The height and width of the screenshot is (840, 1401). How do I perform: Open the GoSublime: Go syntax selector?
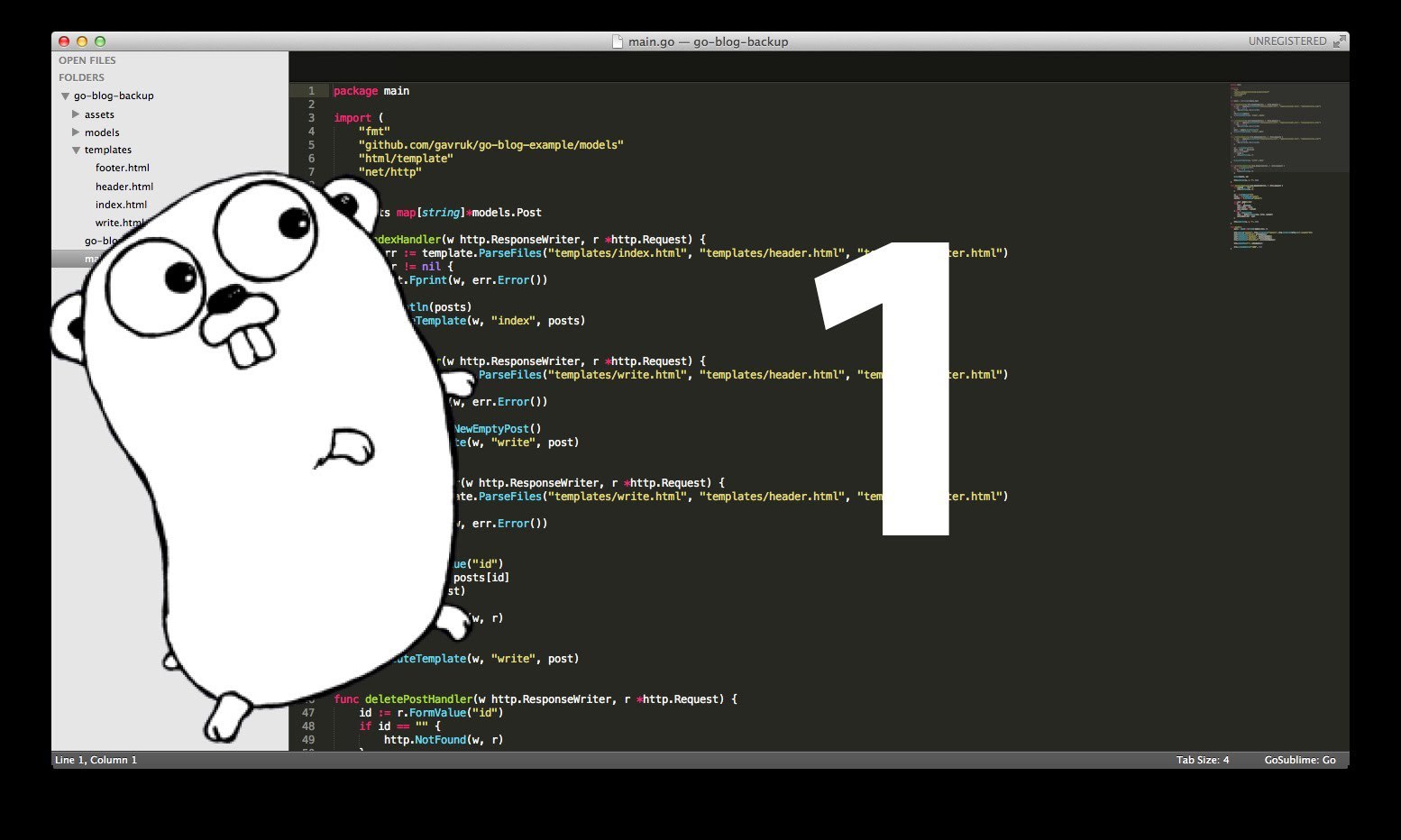click(1300, 760)
